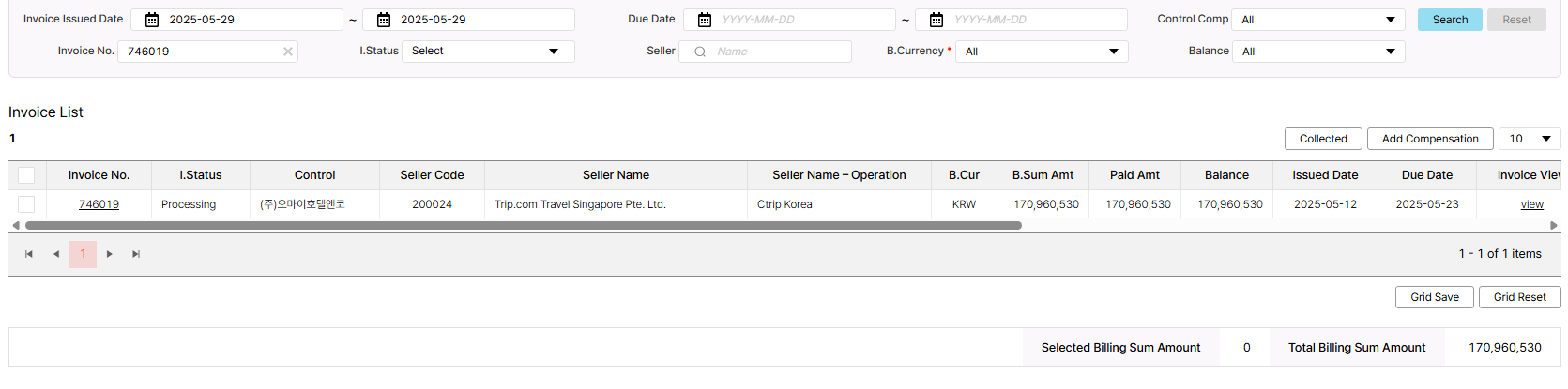Go to the first page of results
Viewport: 1568px width, 389px height.
(x=29, y=254)
